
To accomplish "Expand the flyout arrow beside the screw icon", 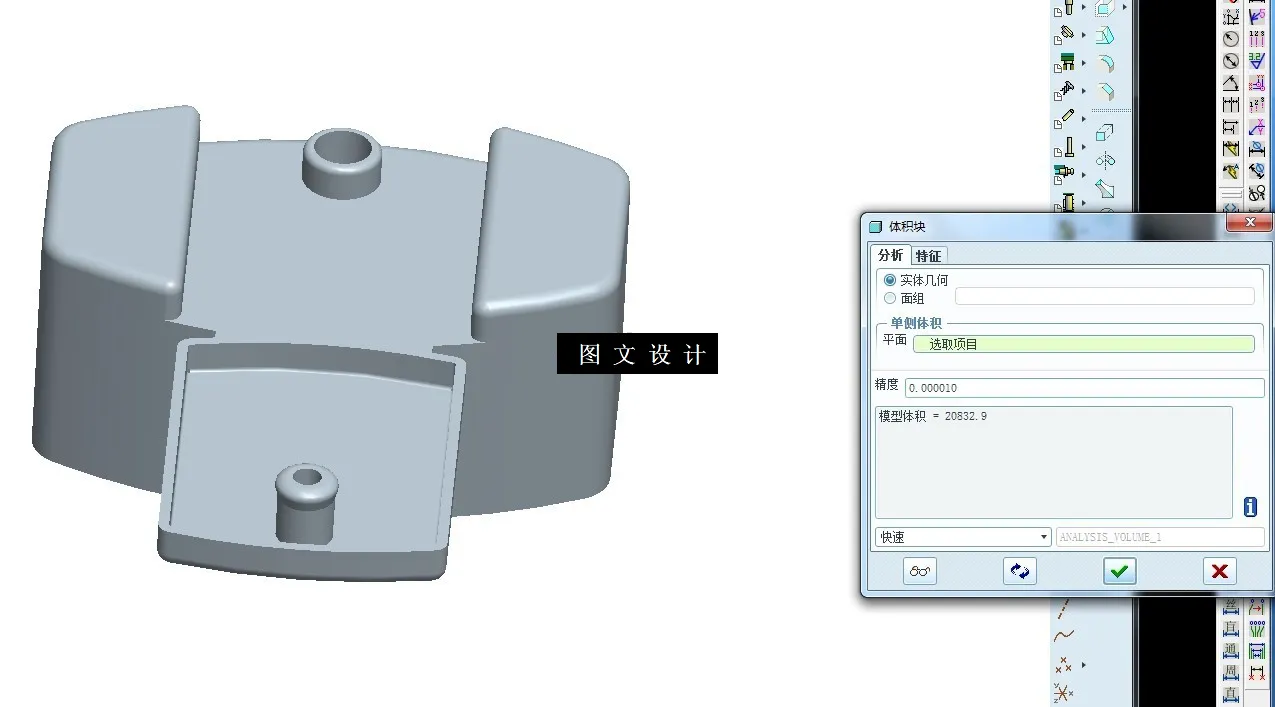I will [x=1084, y=90].
